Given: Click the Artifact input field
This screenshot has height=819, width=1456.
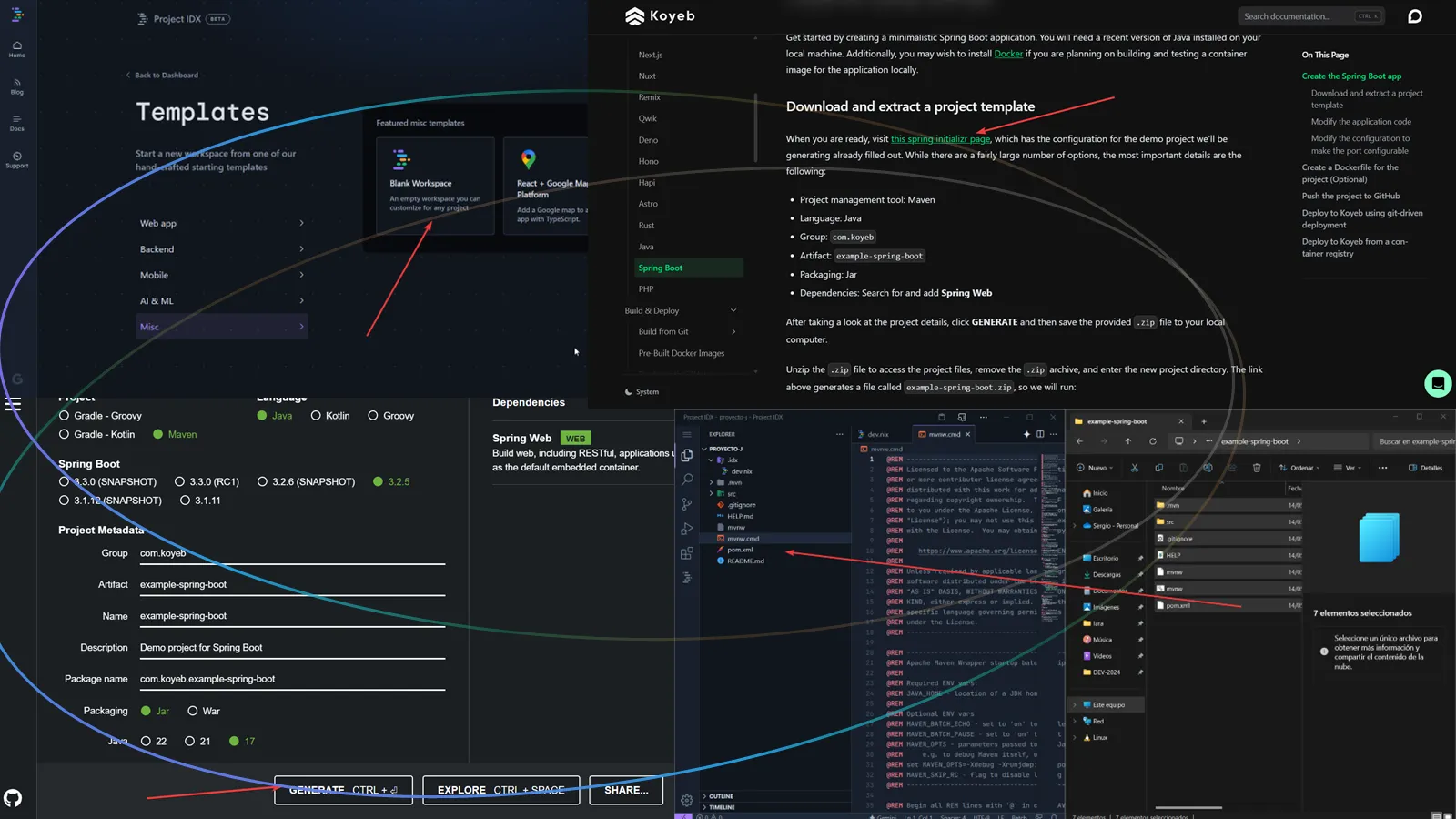Looking at the screenshot, I should pos(292,585).
